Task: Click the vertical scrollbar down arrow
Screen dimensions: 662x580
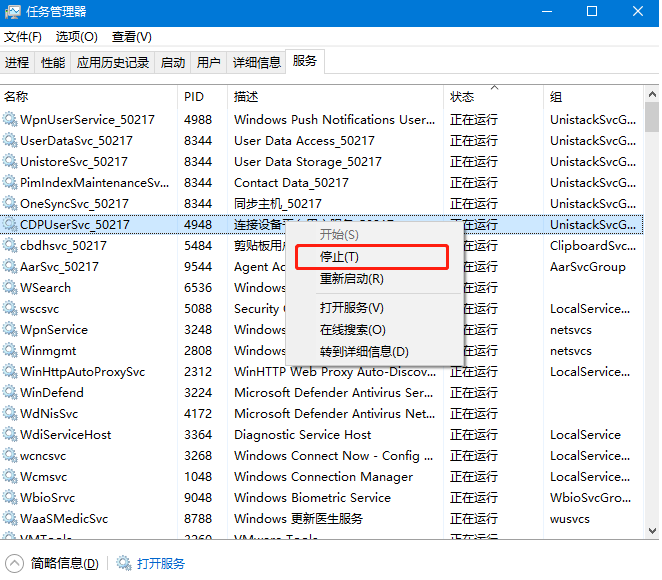Action: pyautogui.click(x=652, y=536)
